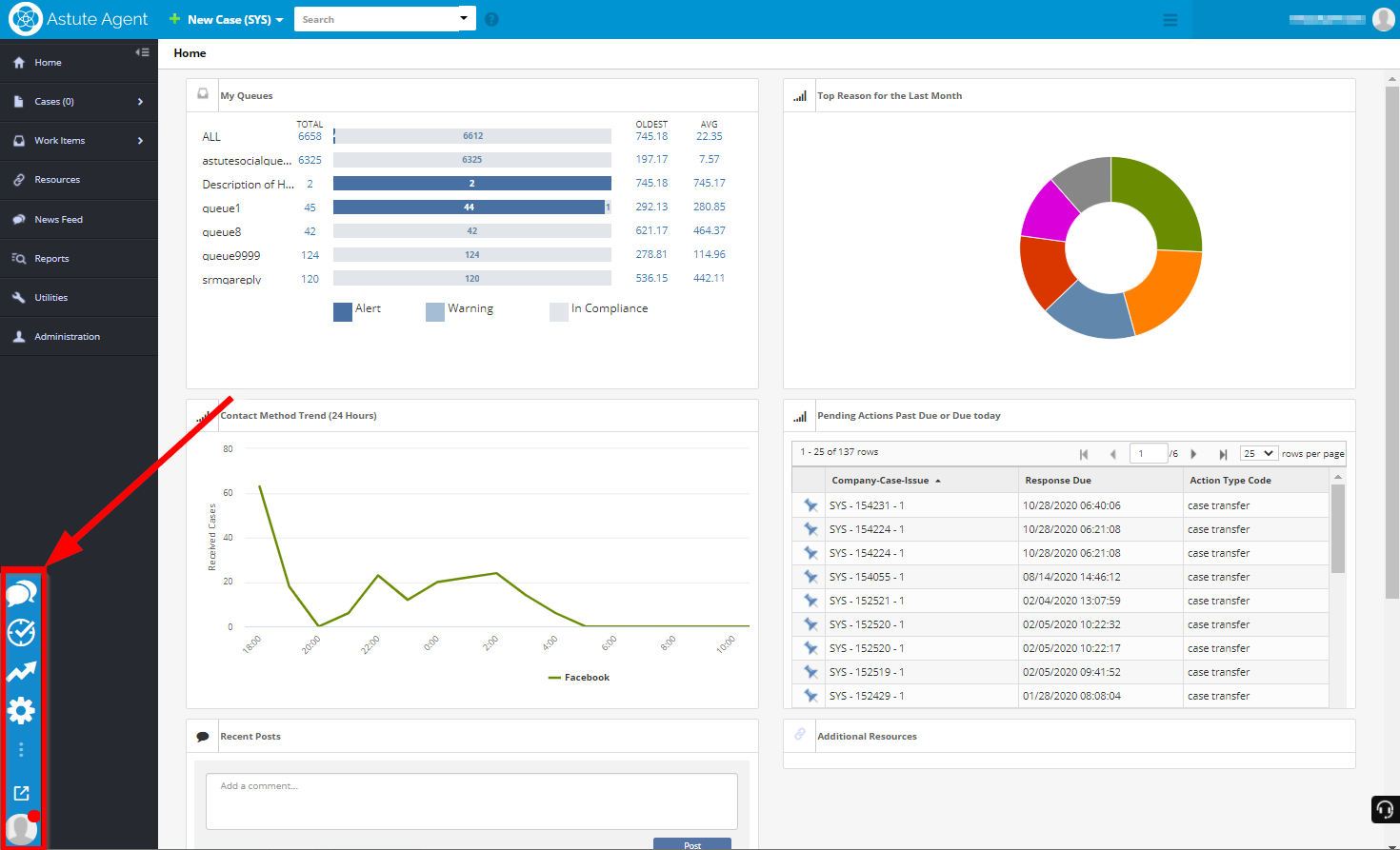Open the trending arrow chart icon
Screen dimensions: 1400x850
point(21,672)
